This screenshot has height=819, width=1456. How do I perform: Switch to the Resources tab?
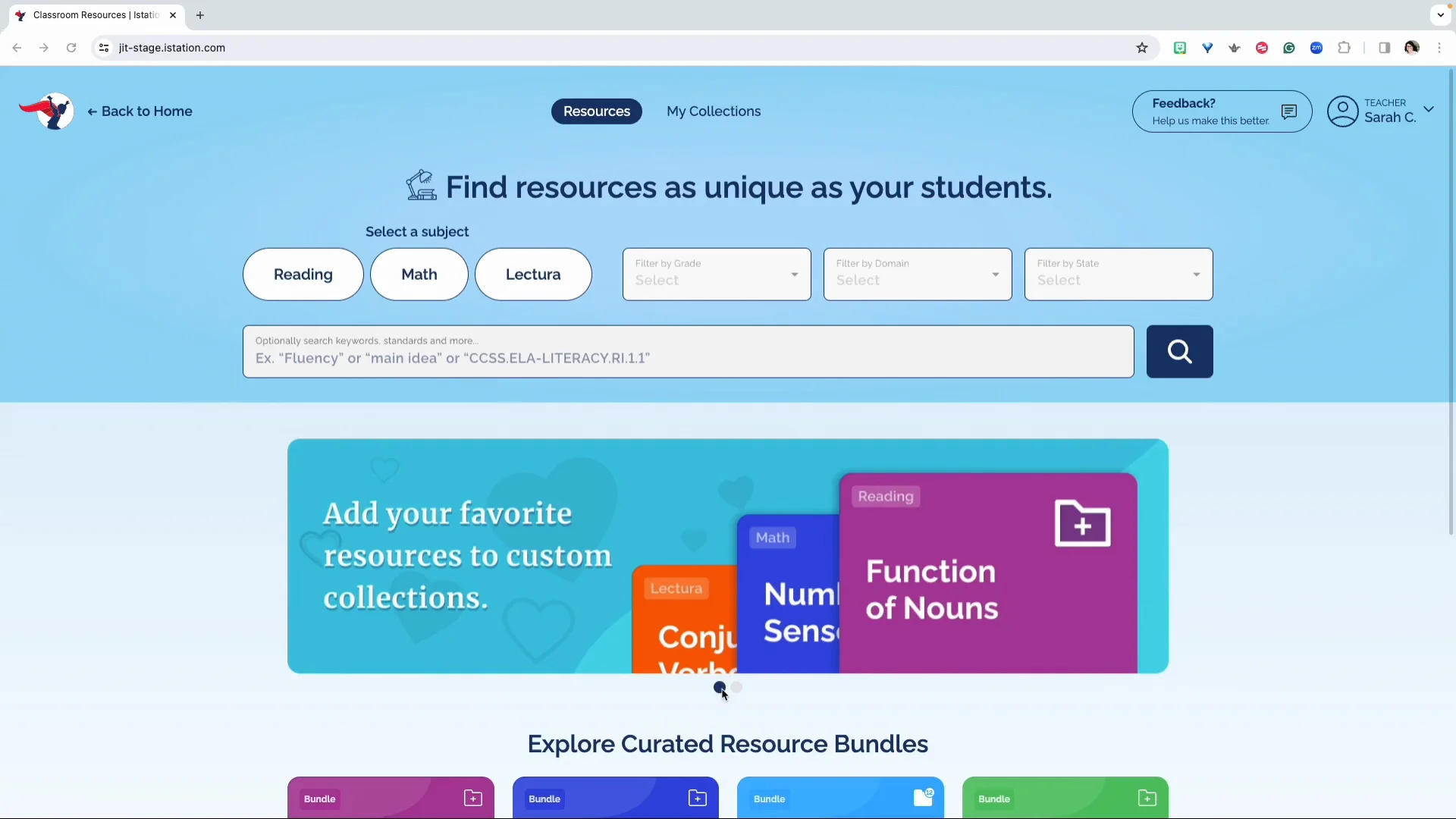pyautogui.click(x=597, y=111)
